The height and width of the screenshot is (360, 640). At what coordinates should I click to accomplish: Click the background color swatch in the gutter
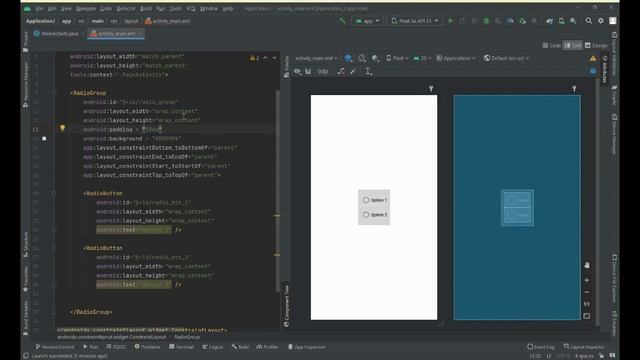(x=44, y=139)
